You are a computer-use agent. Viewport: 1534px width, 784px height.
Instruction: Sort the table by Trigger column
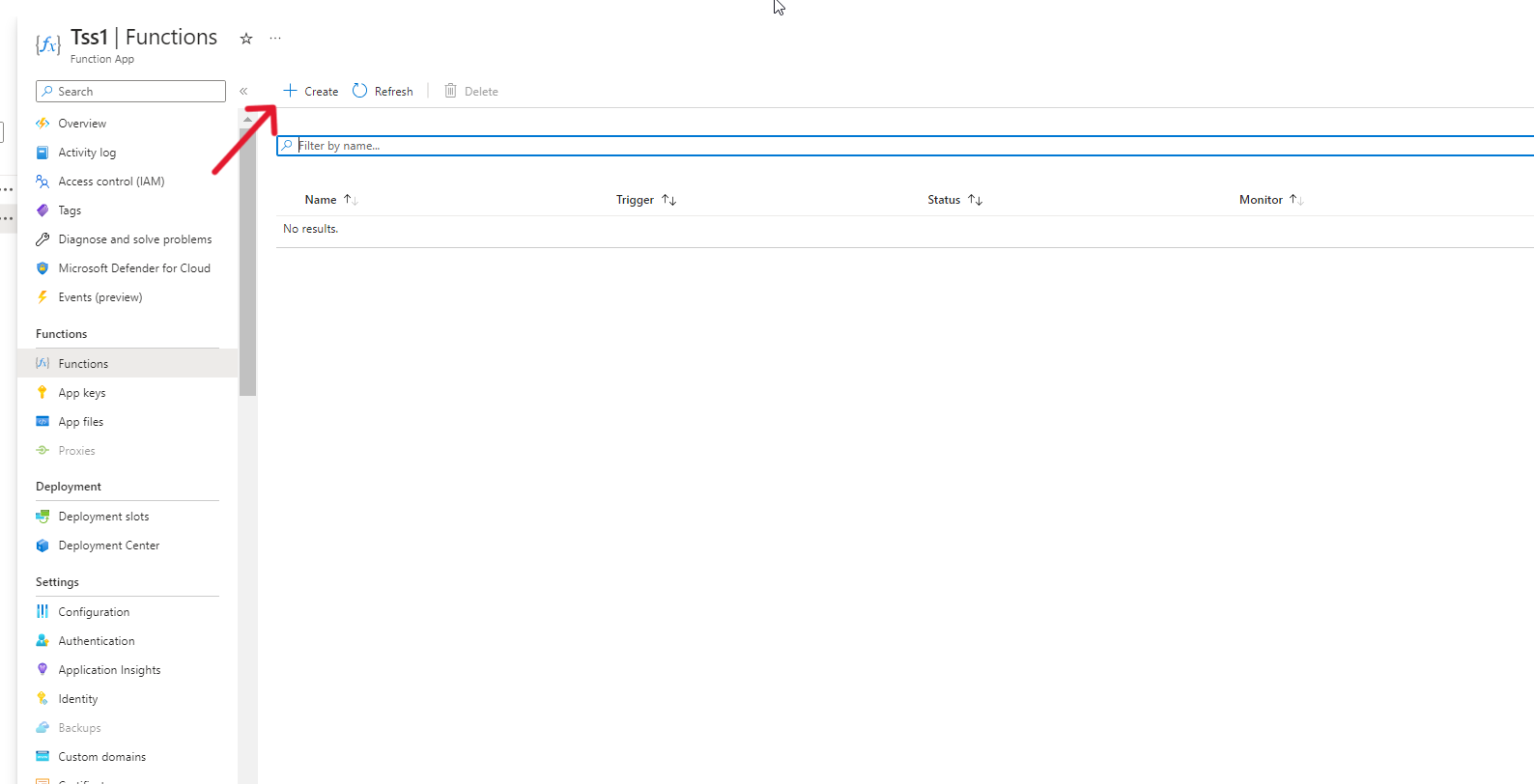(x=646, y=200)
